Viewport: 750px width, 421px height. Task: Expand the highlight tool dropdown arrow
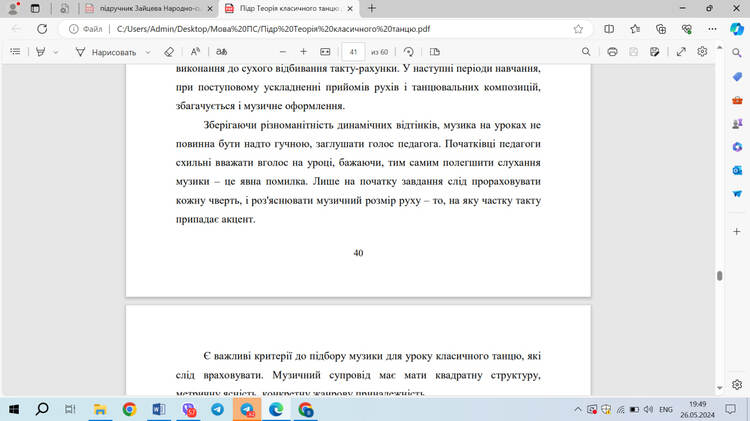pyautogui.click(x=56, y=52)
